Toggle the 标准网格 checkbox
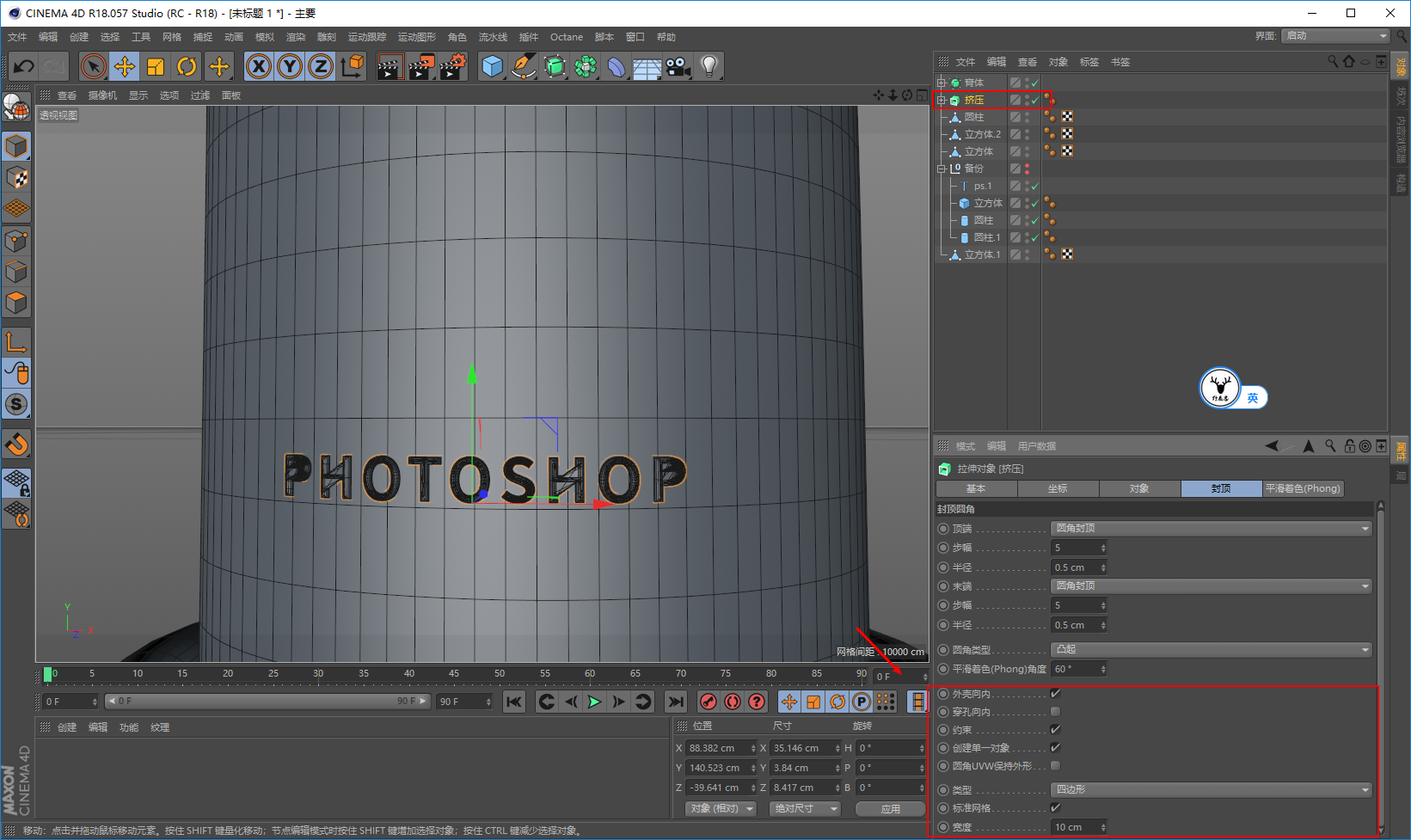The image size is (1411, 840). click(x=1055, y=808)
